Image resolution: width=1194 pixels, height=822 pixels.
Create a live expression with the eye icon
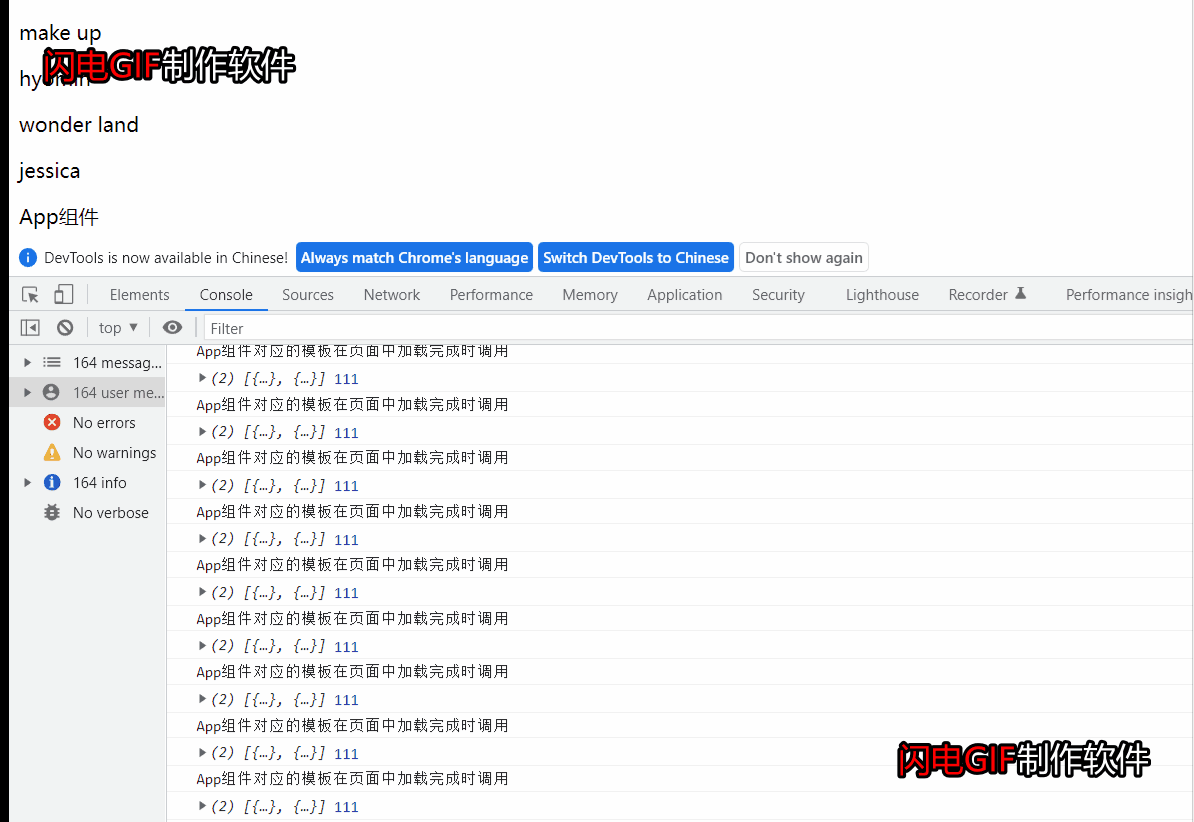(x=173, y=328)
